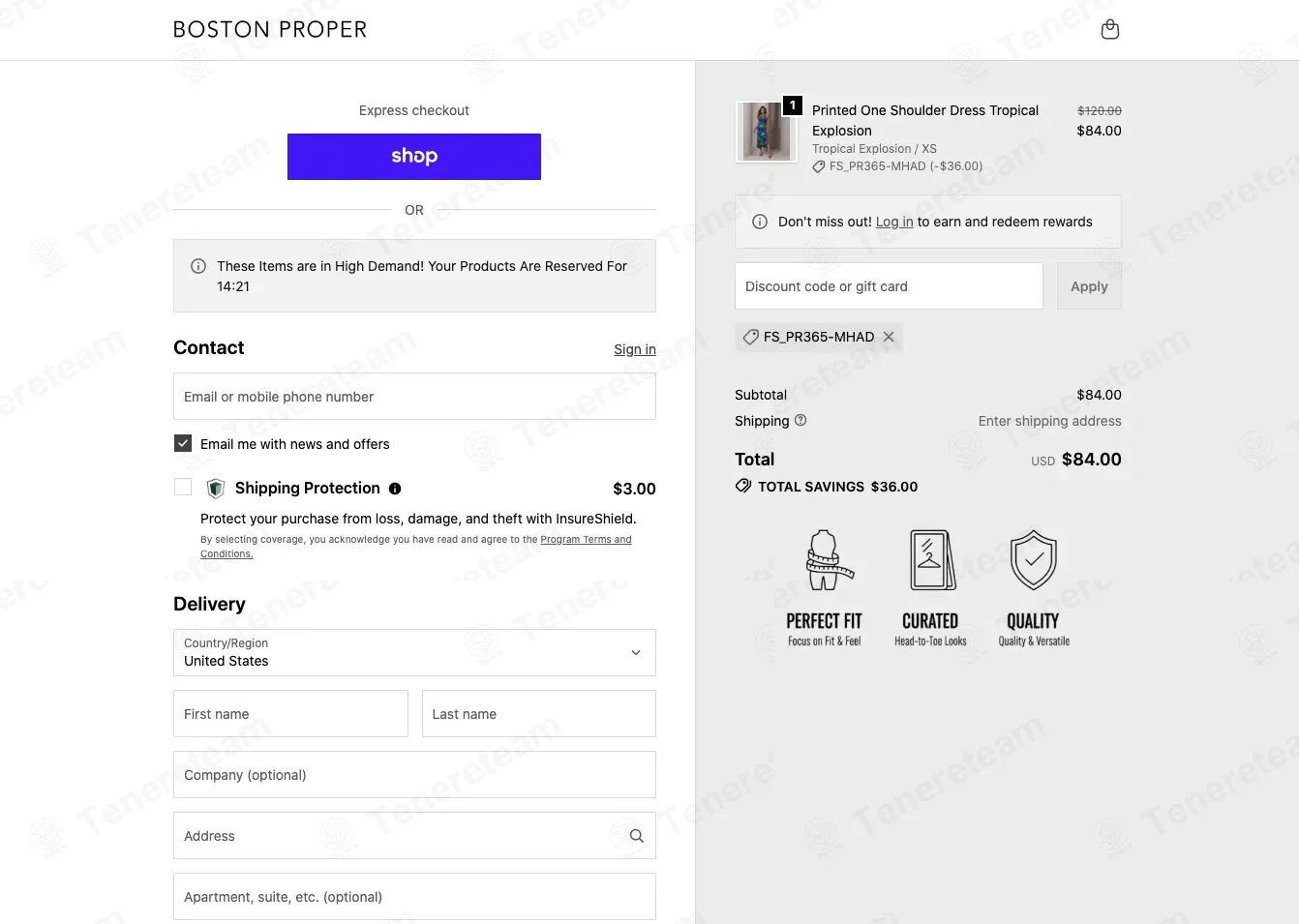The image size is (1299, 924).
Task: Expand the Country/Region dropdown
Action: (414, 652)
